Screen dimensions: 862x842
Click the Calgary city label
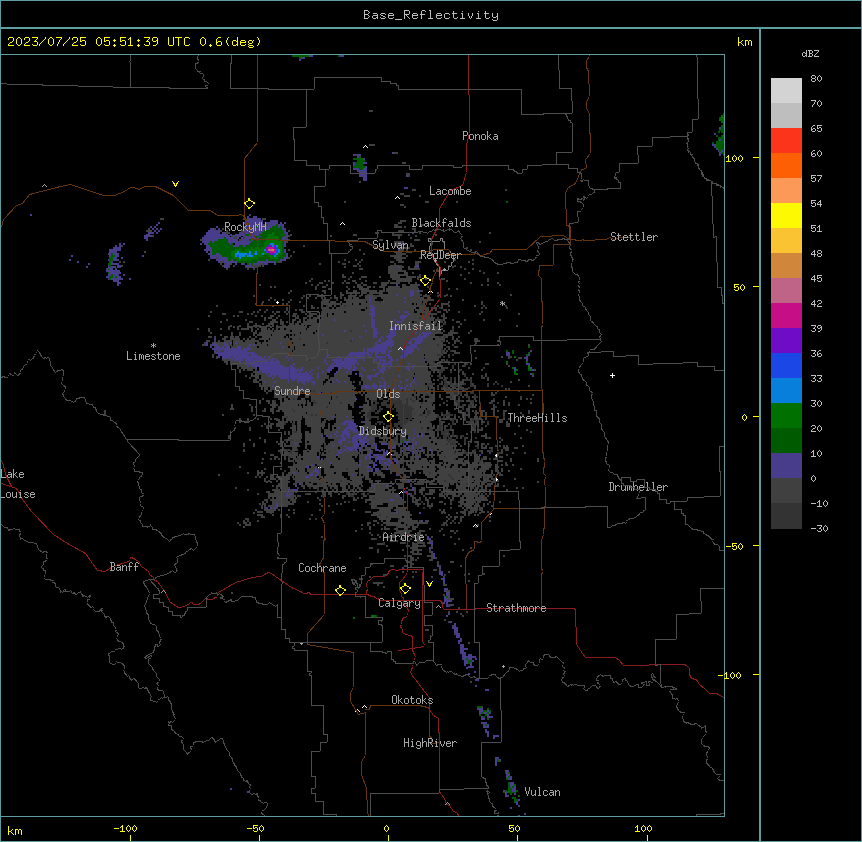pos(399,603)
